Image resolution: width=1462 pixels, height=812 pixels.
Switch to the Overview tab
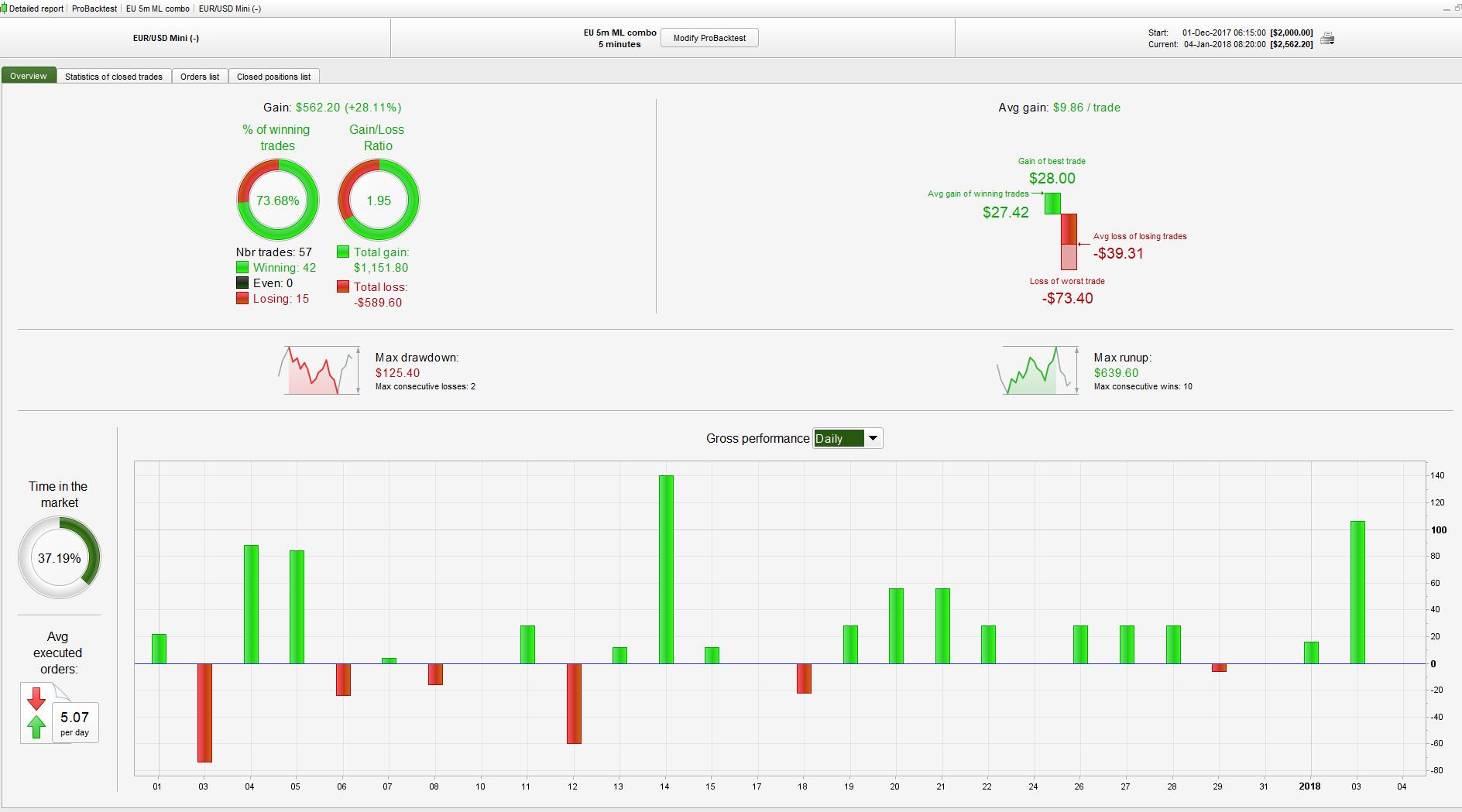tap(29, 76)
